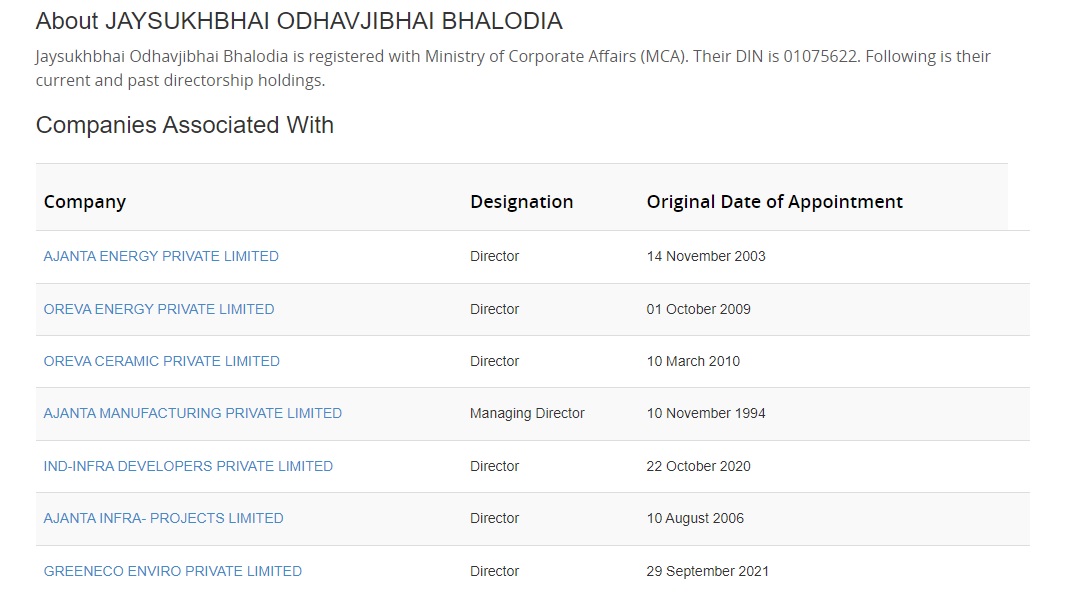Click the Designation column header
1066x604 pixels.
tap(522, 202)
